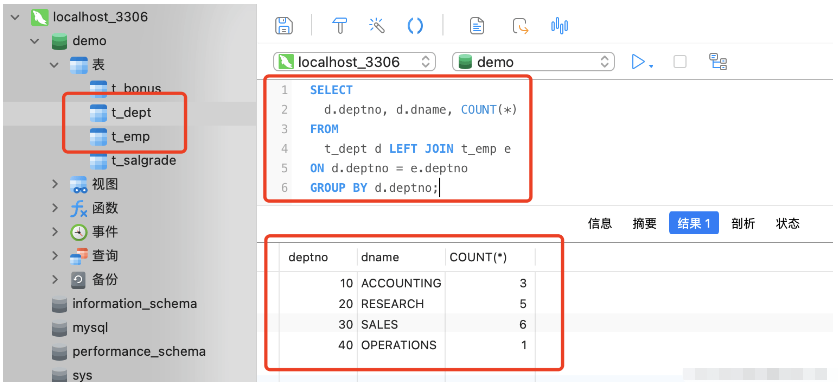
Task: Click the ACCOUNTING cell
Action: coord(401,283)
